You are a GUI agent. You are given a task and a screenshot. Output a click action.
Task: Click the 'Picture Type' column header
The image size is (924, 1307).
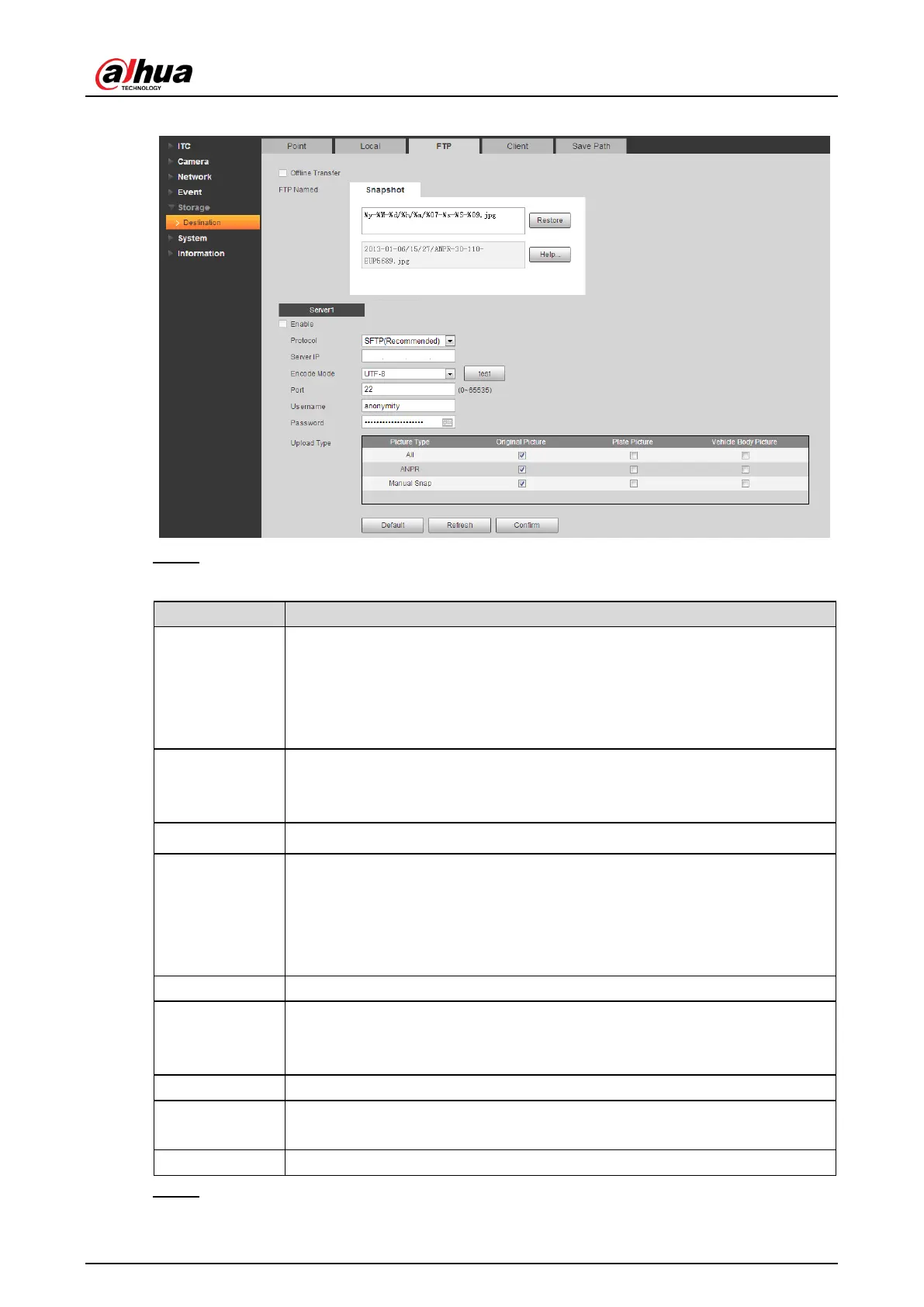410,442
